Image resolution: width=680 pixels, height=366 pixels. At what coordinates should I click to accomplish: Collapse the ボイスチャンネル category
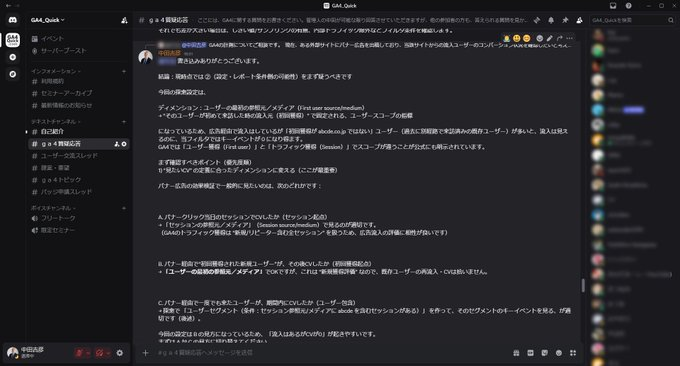(53, 208)
